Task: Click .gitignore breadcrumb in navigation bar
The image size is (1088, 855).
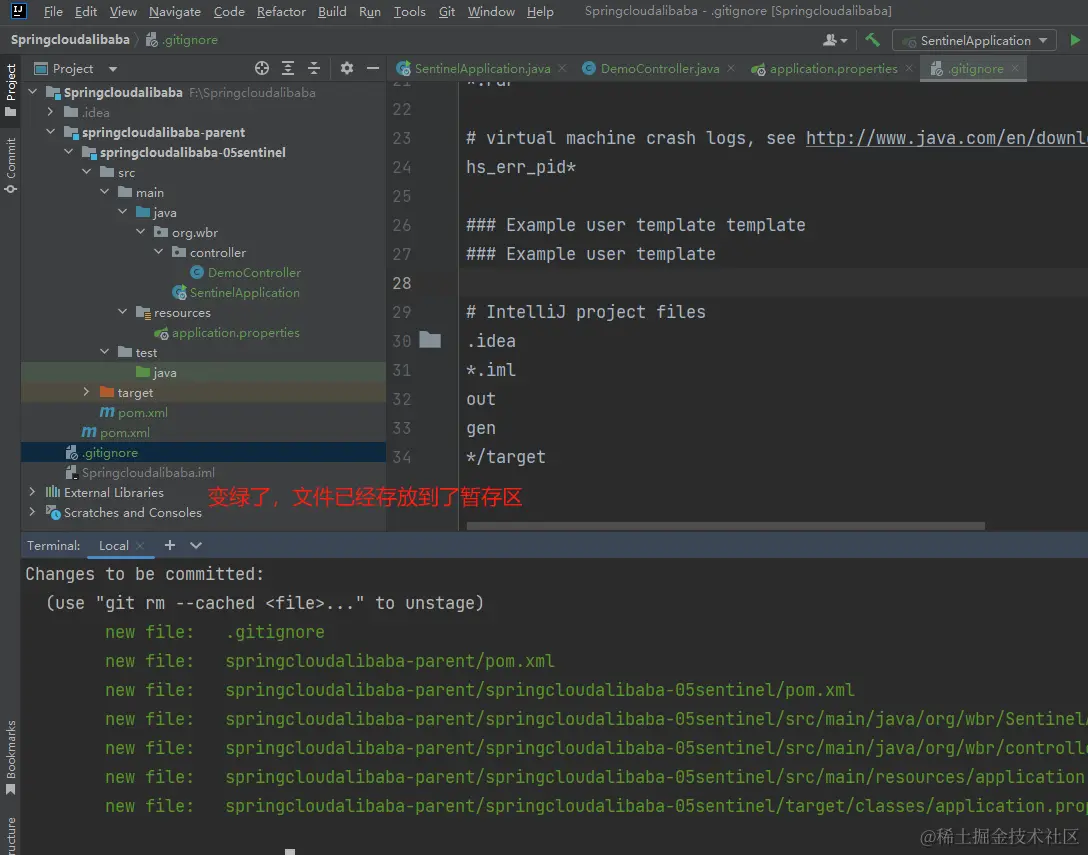Action: click(x=182, y=40)
